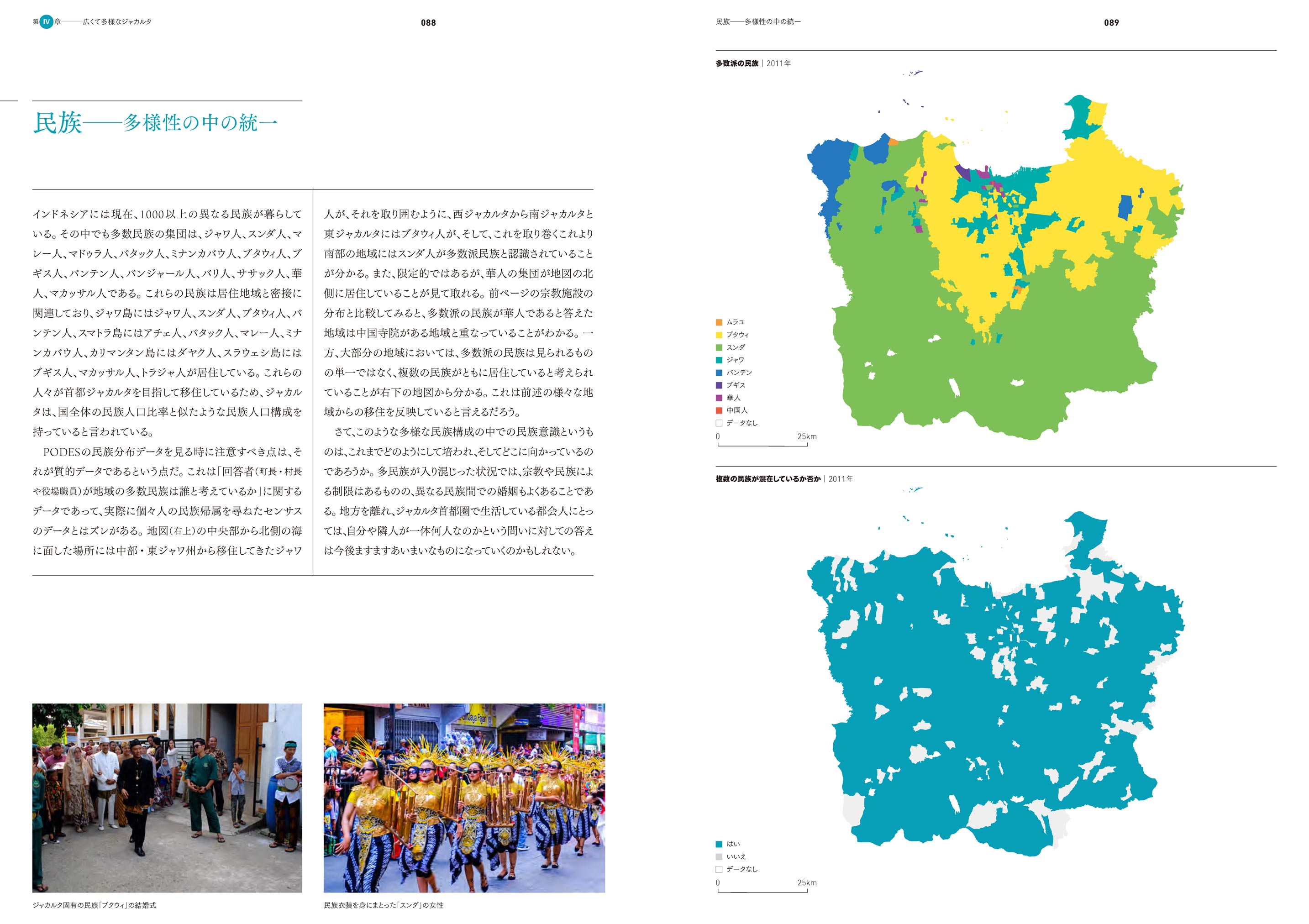This screenshot has height=924, width=1309.
Task: Click the caption ジャカルタ固有の民族「ブタウィ」の結婚式
Action: pyautogui.click(x=94, y=905)
